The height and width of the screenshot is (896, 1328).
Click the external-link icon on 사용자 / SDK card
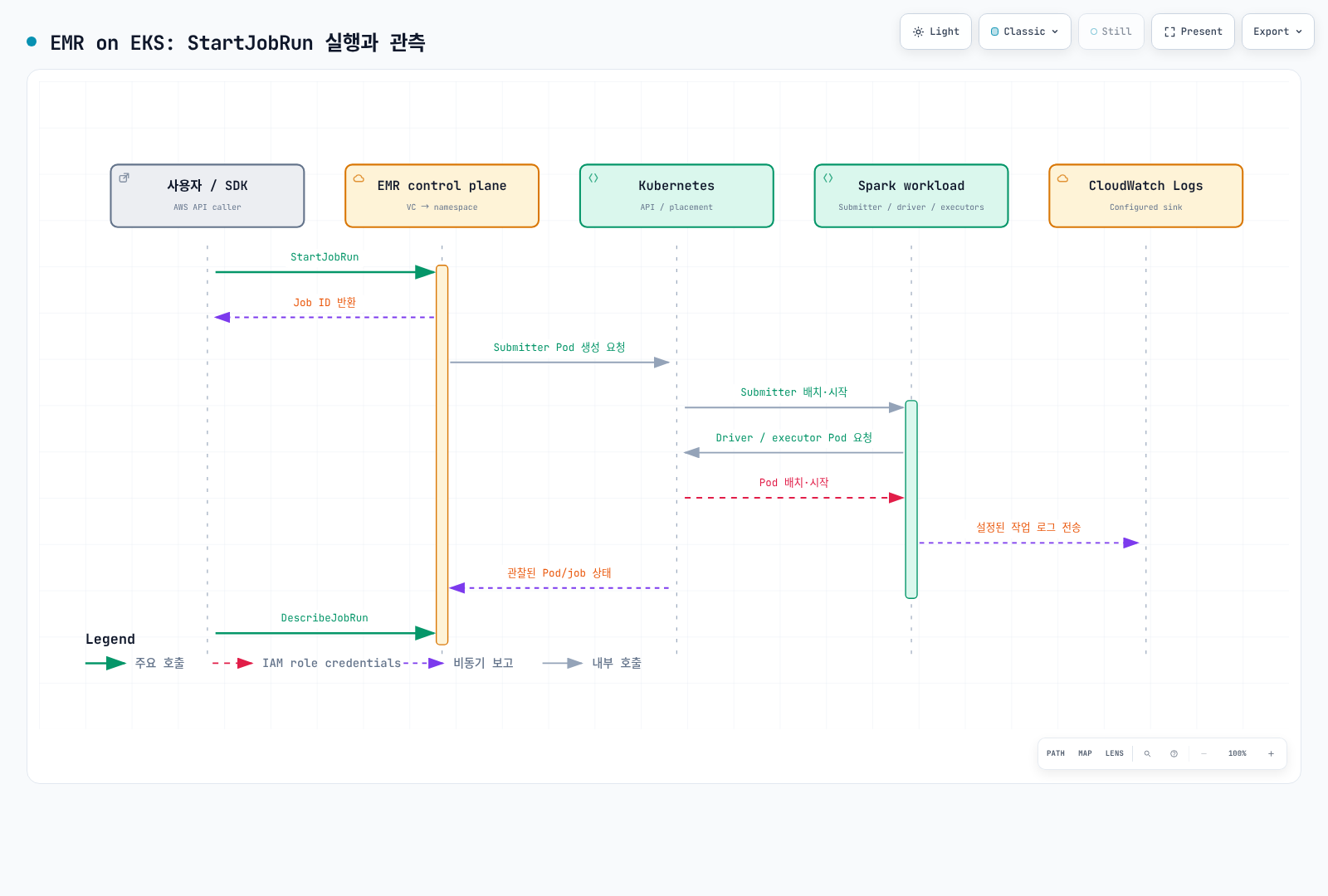[x=124, y=178]
